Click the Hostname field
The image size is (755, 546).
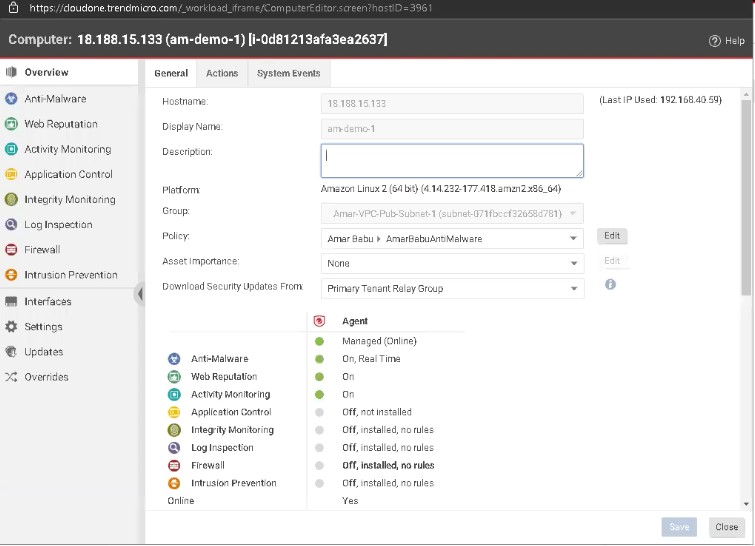452,104
